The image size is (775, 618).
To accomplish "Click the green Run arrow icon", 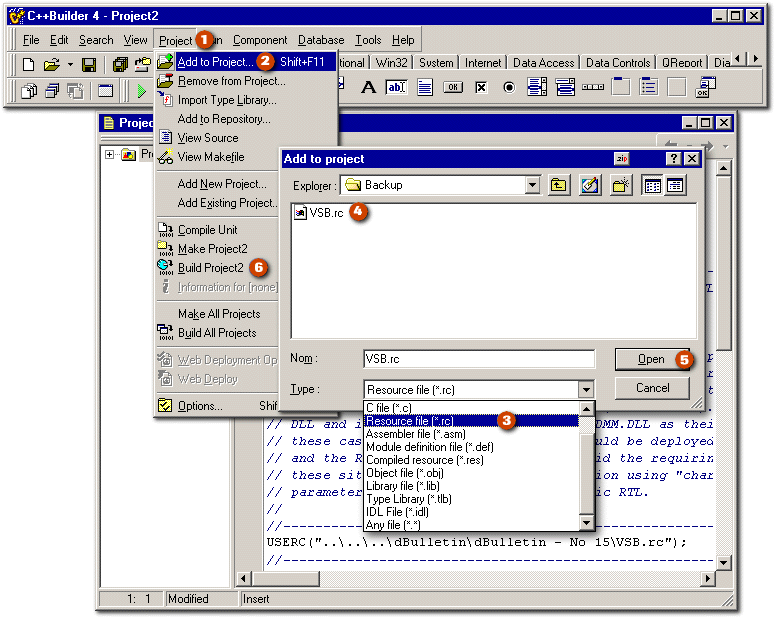I will [142, 91].
